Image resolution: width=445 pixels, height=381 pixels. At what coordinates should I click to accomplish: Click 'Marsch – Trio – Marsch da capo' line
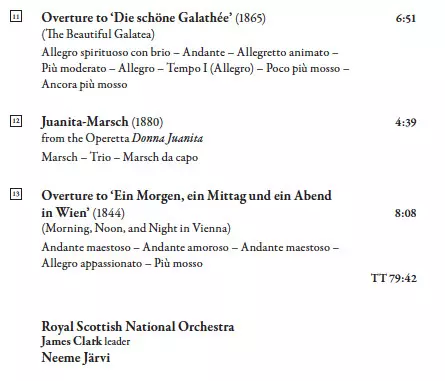[x=120, y=157]
